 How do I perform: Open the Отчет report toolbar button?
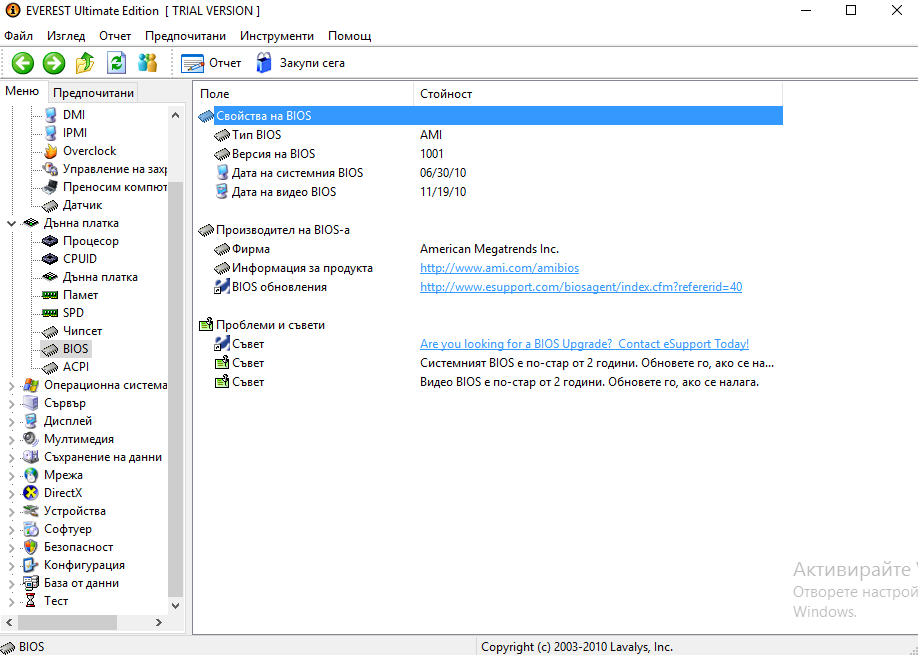[x=211, y=63]
